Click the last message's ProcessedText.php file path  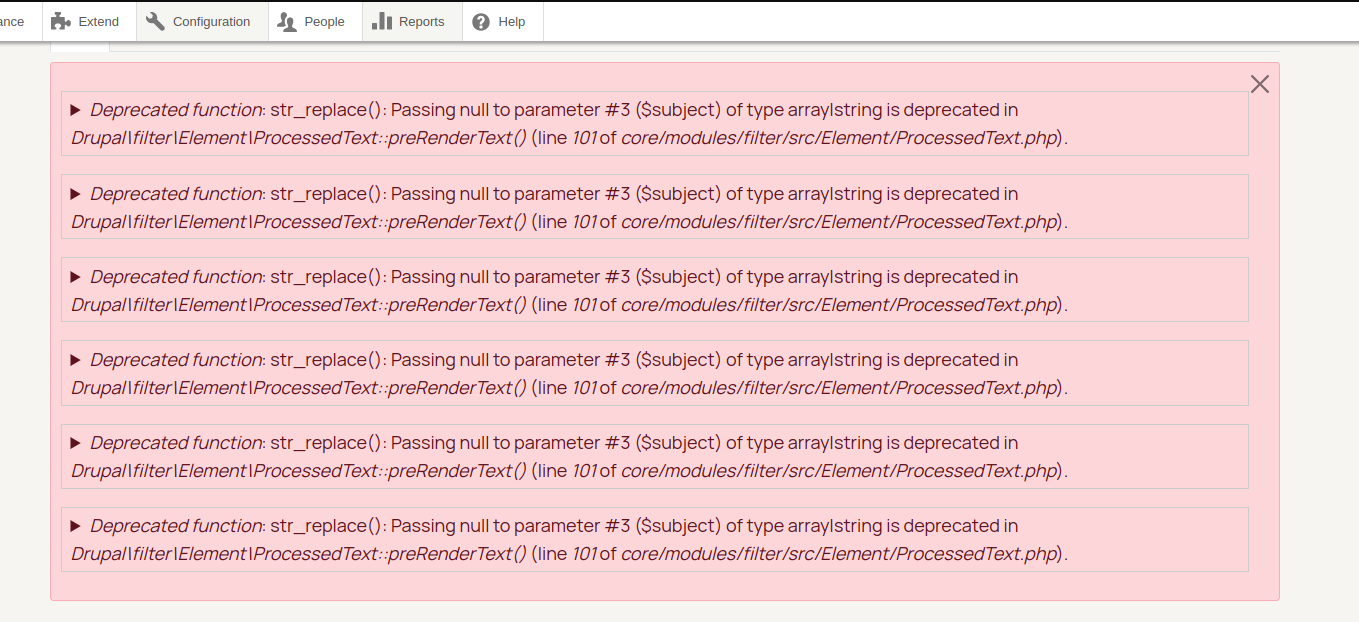tap(839, 554)
